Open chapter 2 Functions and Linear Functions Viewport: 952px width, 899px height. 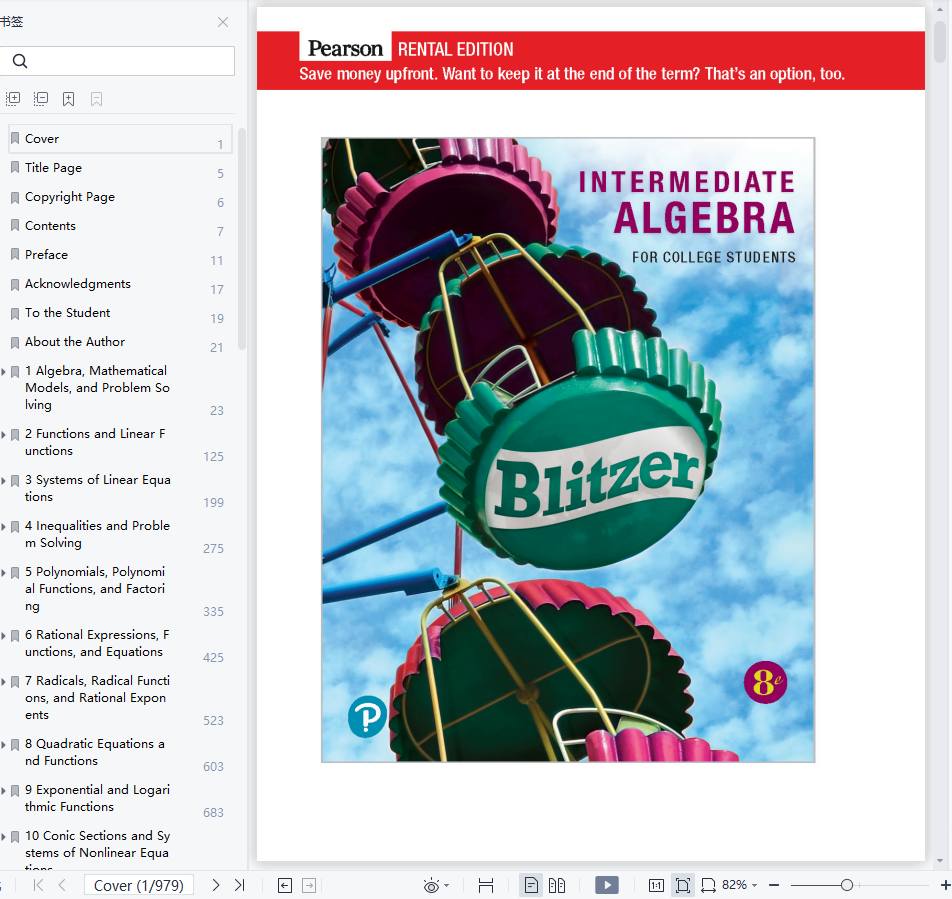[95, 442]
